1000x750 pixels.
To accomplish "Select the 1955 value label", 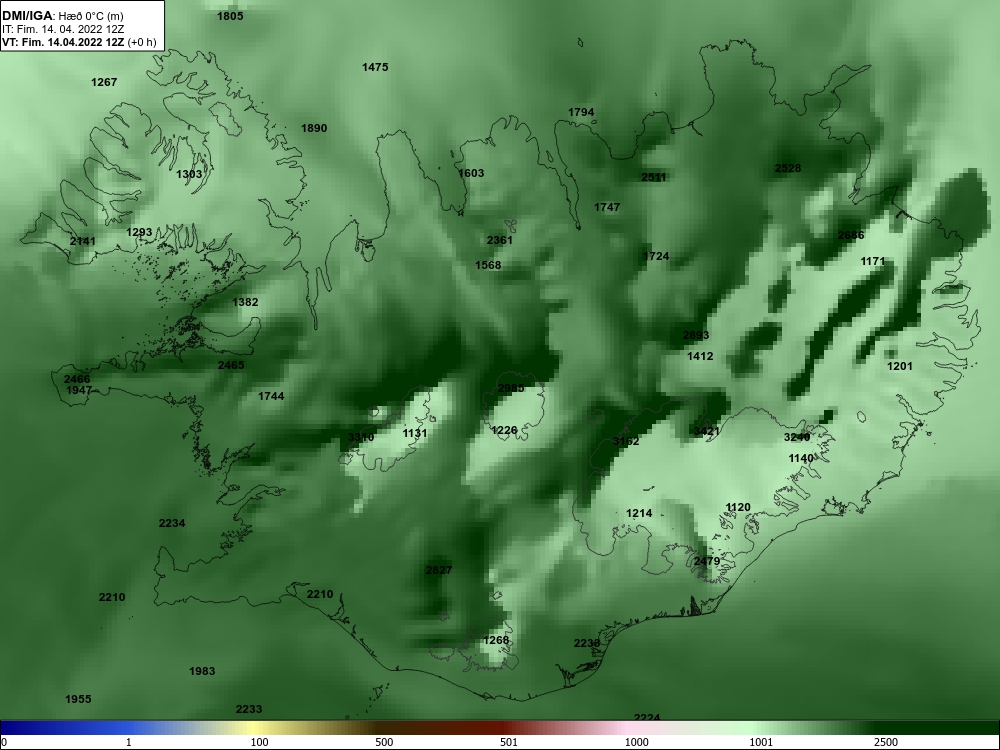I will (78, 700).
